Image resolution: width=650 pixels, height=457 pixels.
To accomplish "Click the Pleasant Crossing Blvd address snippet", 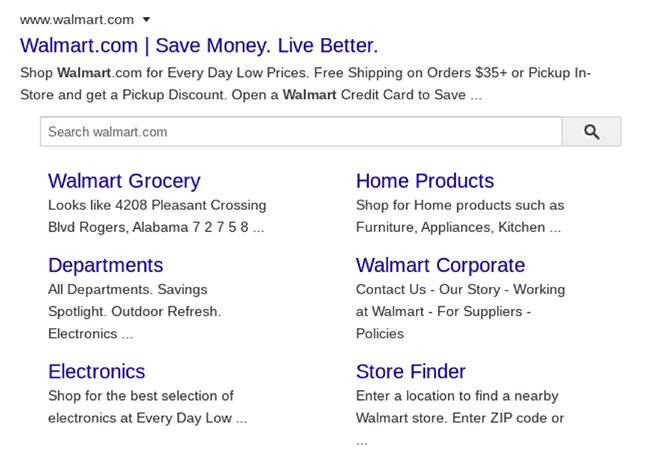I will click(x=157, y=216).
